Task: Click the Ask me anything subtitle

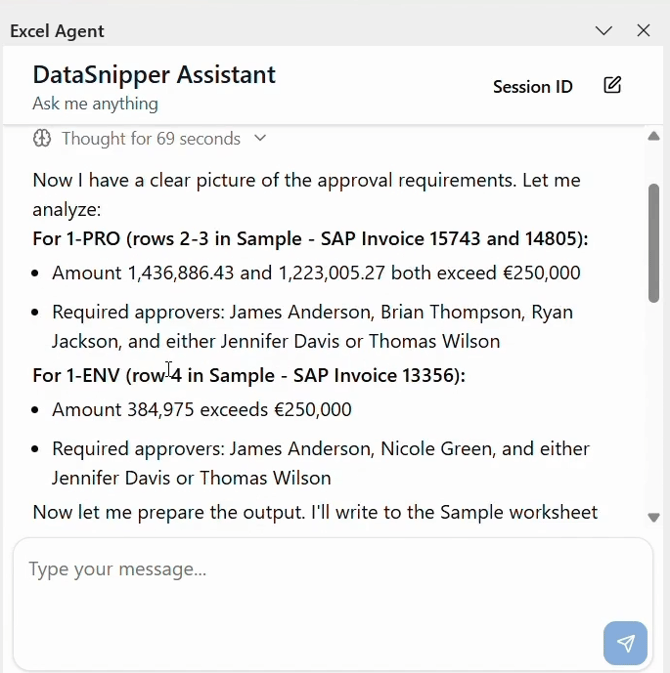Action: tap(95, 104)
